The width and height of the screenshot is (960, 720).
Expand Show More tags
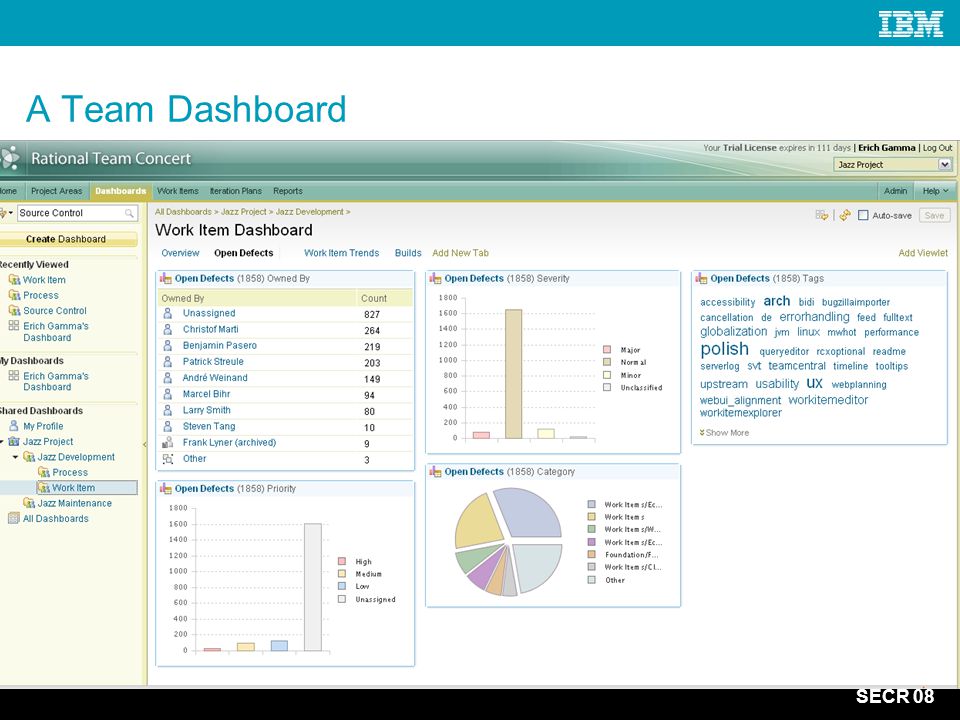coord(724,432)
